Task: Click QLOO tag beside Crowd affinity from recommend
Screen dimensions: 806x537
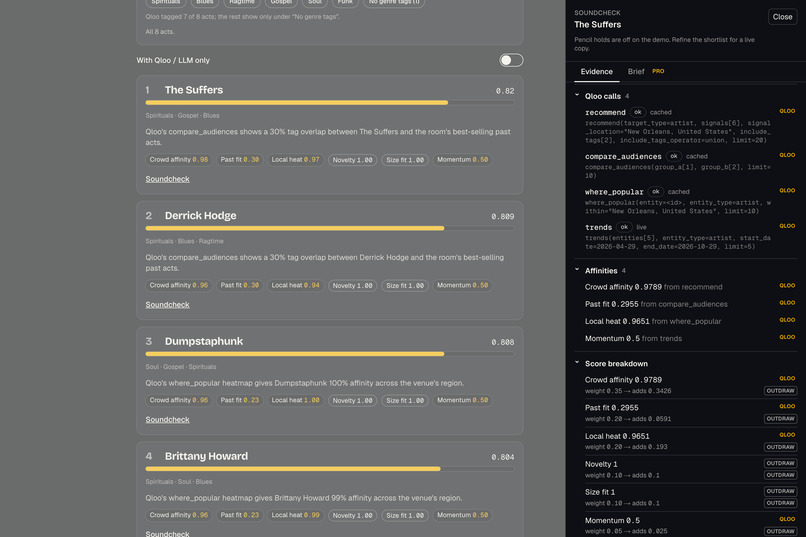Action: click(787, 286)
